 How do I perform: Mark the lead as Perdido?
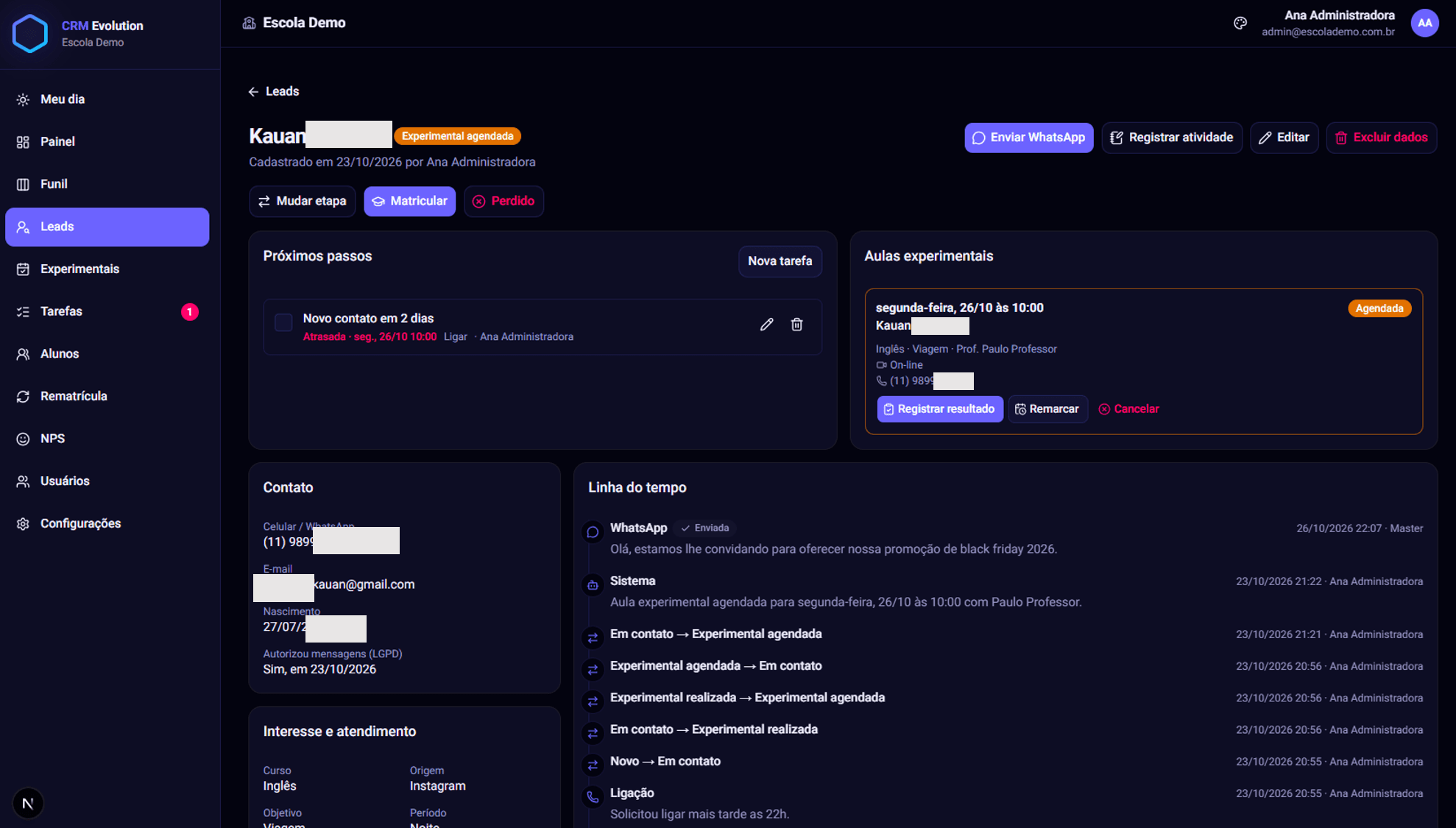coord(503,202)
